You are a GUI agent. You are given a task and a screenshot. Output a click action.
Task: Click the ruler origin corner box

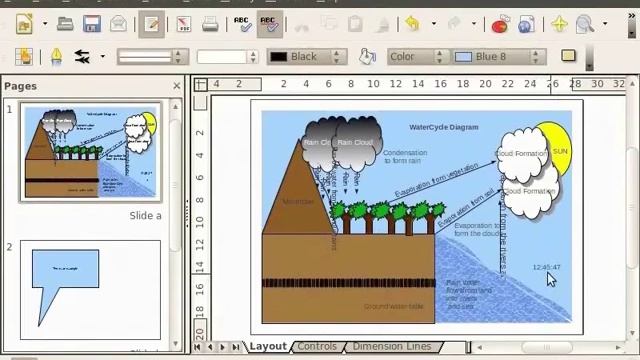(200, 84)
